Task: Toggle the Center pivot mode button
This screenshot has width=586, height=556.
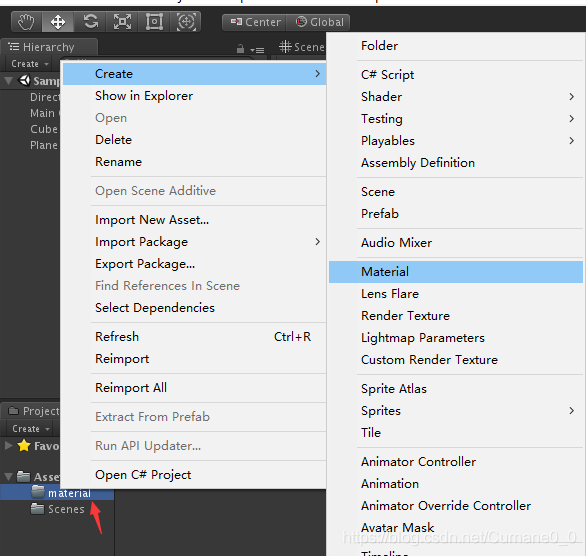Action: tap(255, 22)
